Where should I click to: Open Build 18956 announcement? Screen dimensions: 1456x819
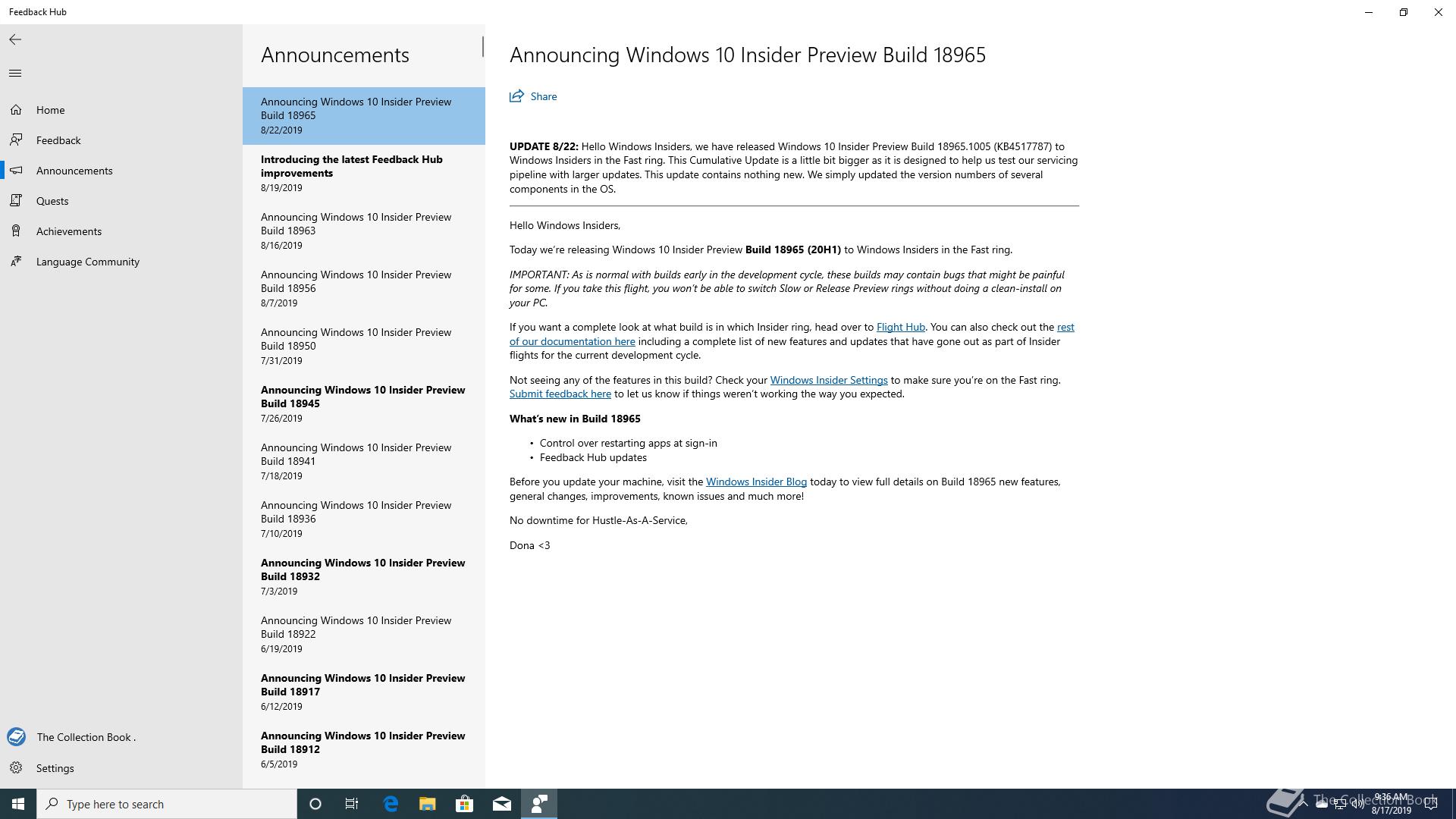[364, 289]
